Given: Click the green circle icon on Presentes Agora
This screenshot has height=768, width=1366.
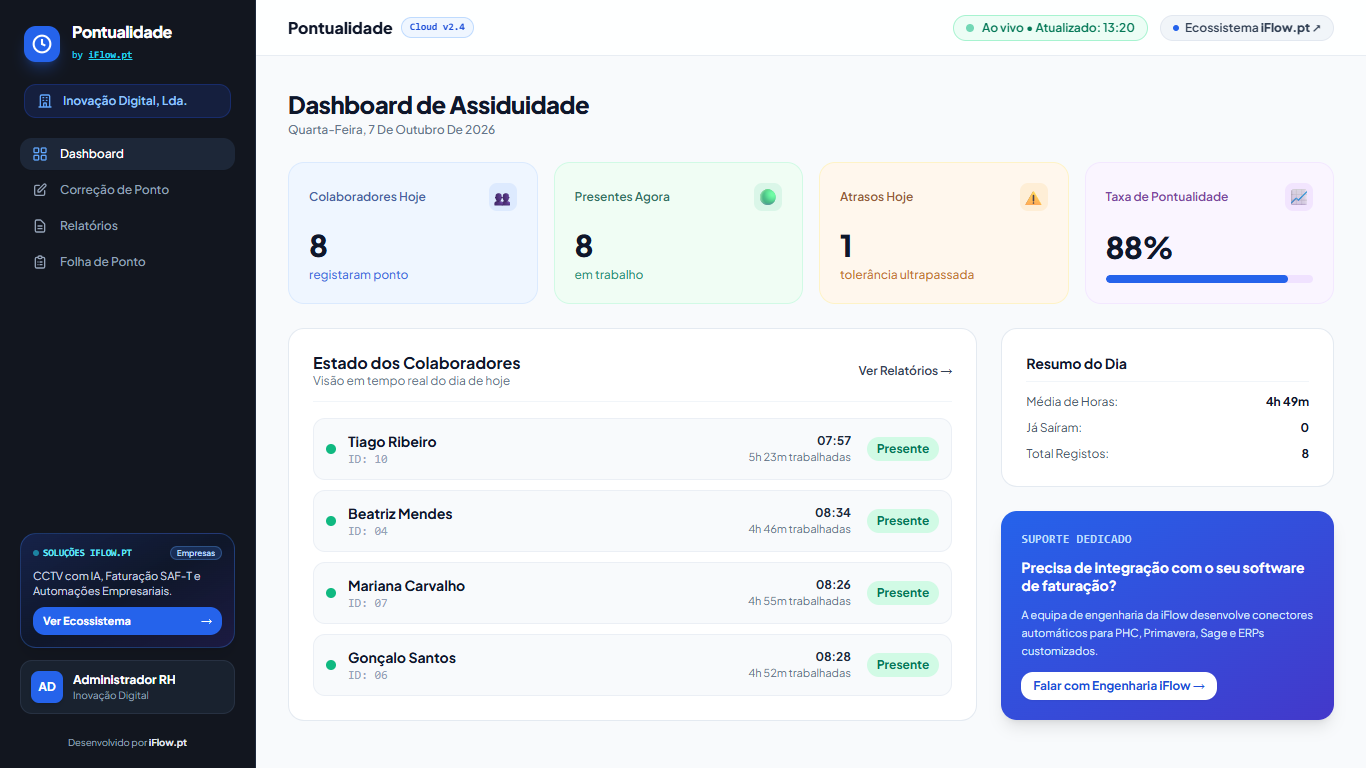Looking at the screenshot, I should (x=768, y=197).
